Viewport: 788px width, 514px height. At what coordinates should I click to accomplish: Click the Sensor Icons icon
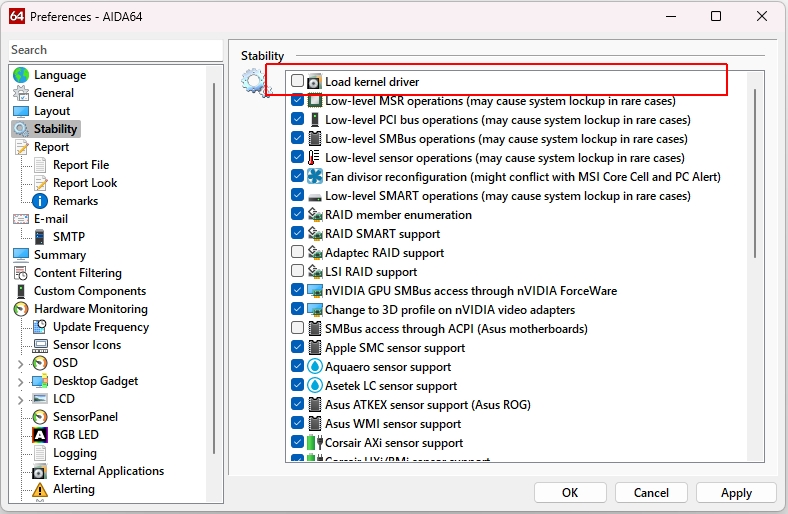point(40,345)
